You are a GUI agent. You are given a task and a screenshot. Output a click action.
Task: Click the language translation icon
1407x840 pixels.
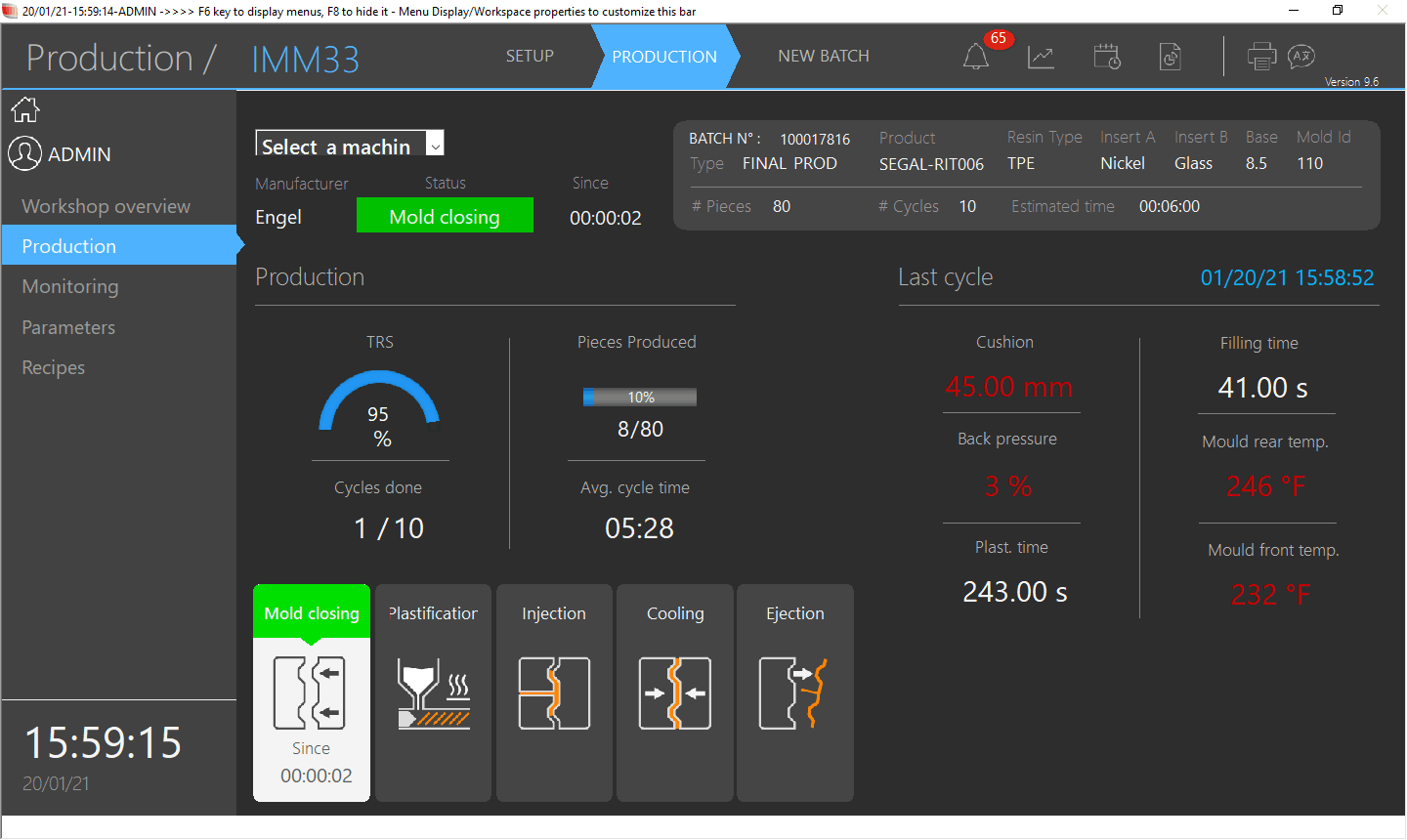[1301, 57]
